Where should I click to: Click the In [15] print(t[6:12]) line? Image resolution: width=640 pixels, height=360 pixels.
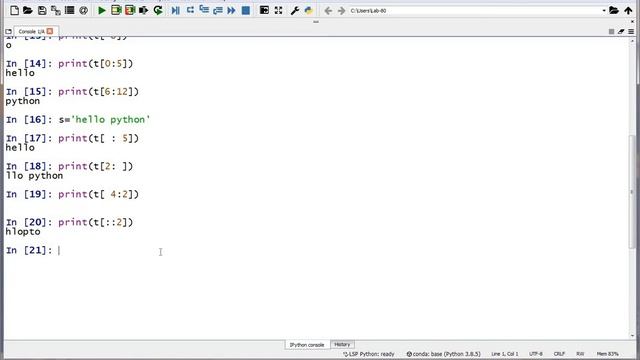point(72,92)
